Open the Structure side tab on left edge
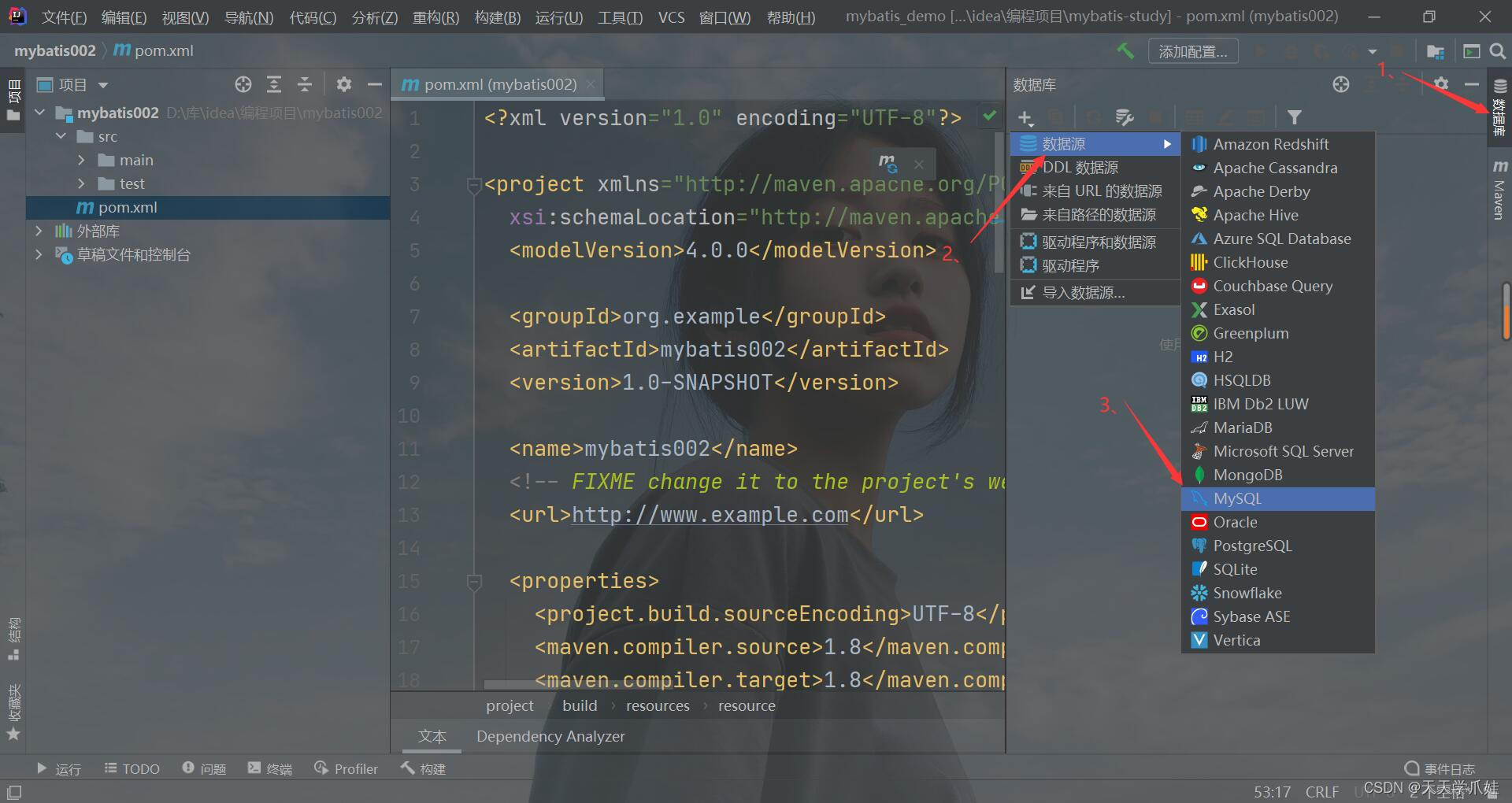 coord(13,639)
